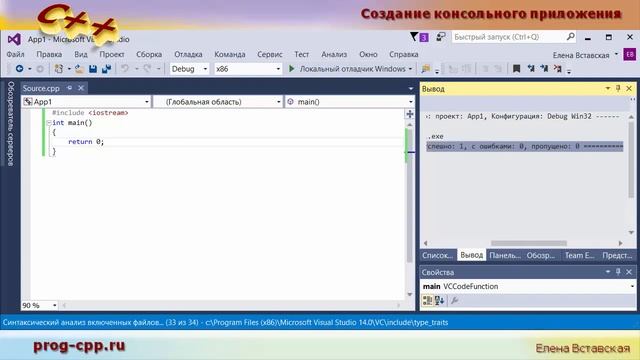The width and height of the screenshot is (640, 360).
Task: Switch to the Список... tab
Action: 437,256
